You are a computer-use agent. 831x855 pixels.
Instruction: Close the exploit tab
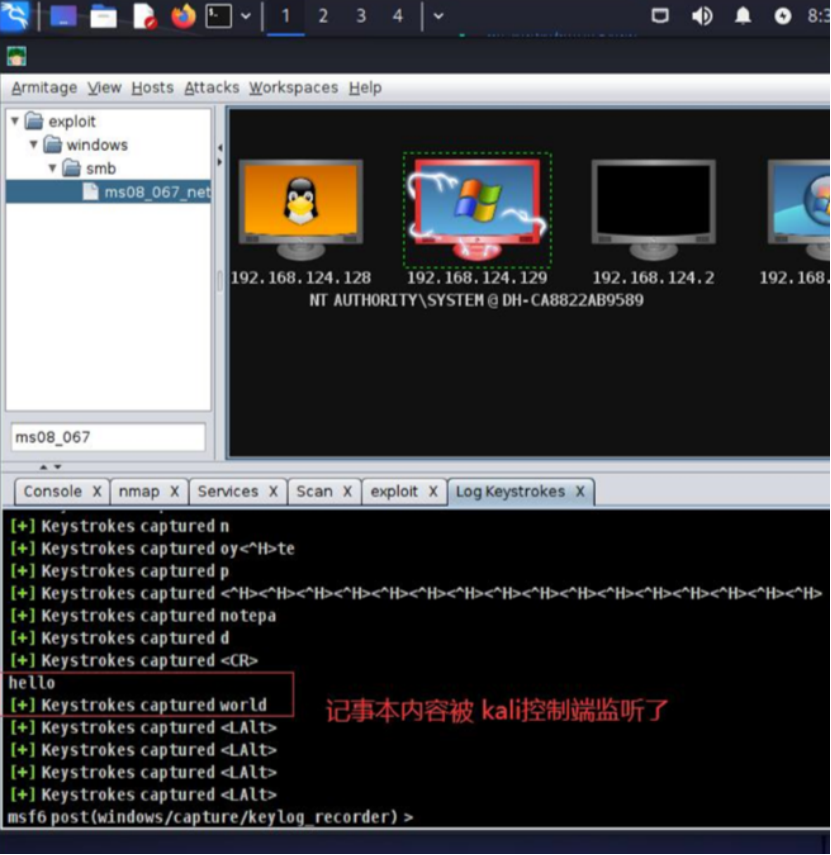click(x=433, y=491)
